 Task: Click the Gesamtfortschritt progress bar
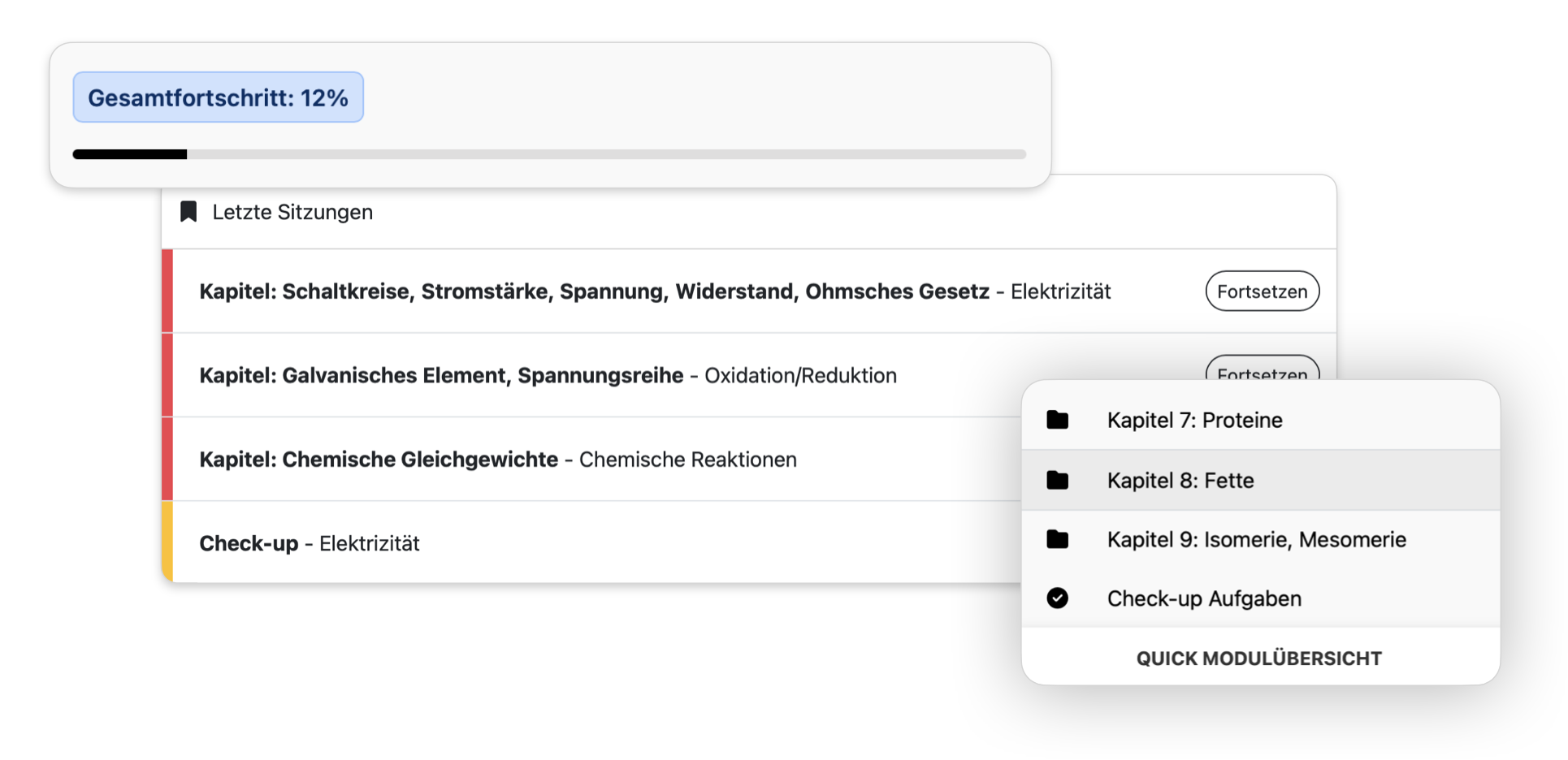point(549,153)
